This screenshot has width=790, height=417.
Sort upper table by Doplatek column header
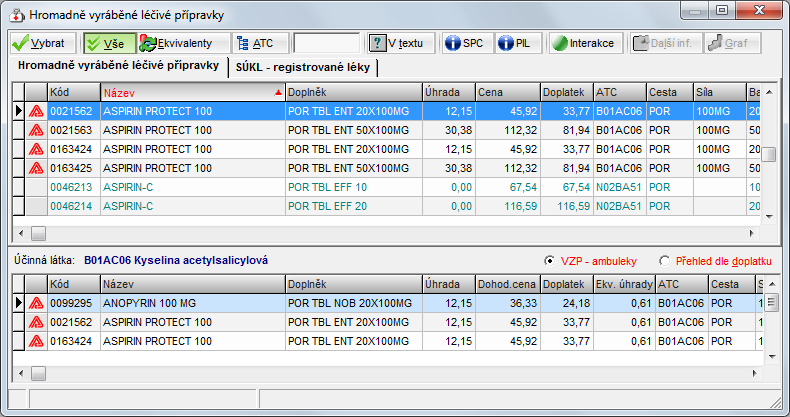[567, 92]
